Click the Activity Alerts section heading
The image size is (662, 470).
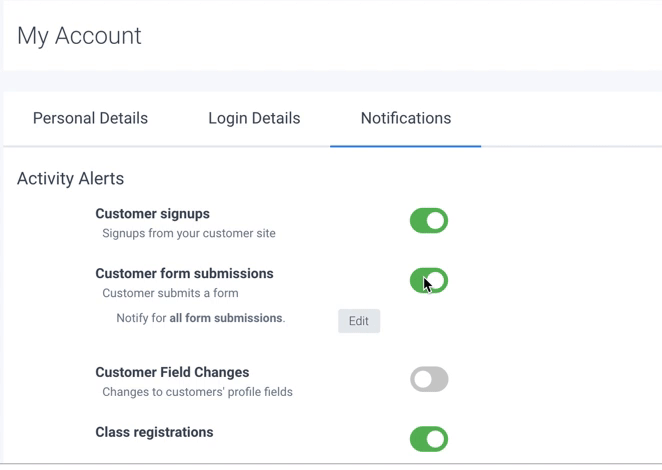pos(70,179)
